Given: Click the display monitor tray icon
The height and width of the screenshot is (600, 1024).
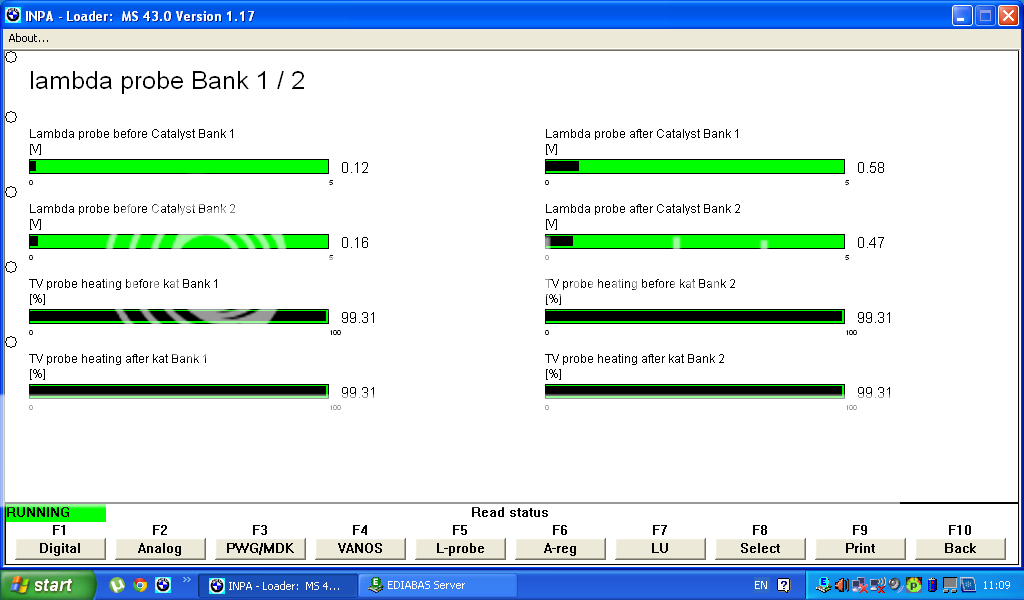Looking at the screenshot, I should pyautogui.click(x=950, y=585).
